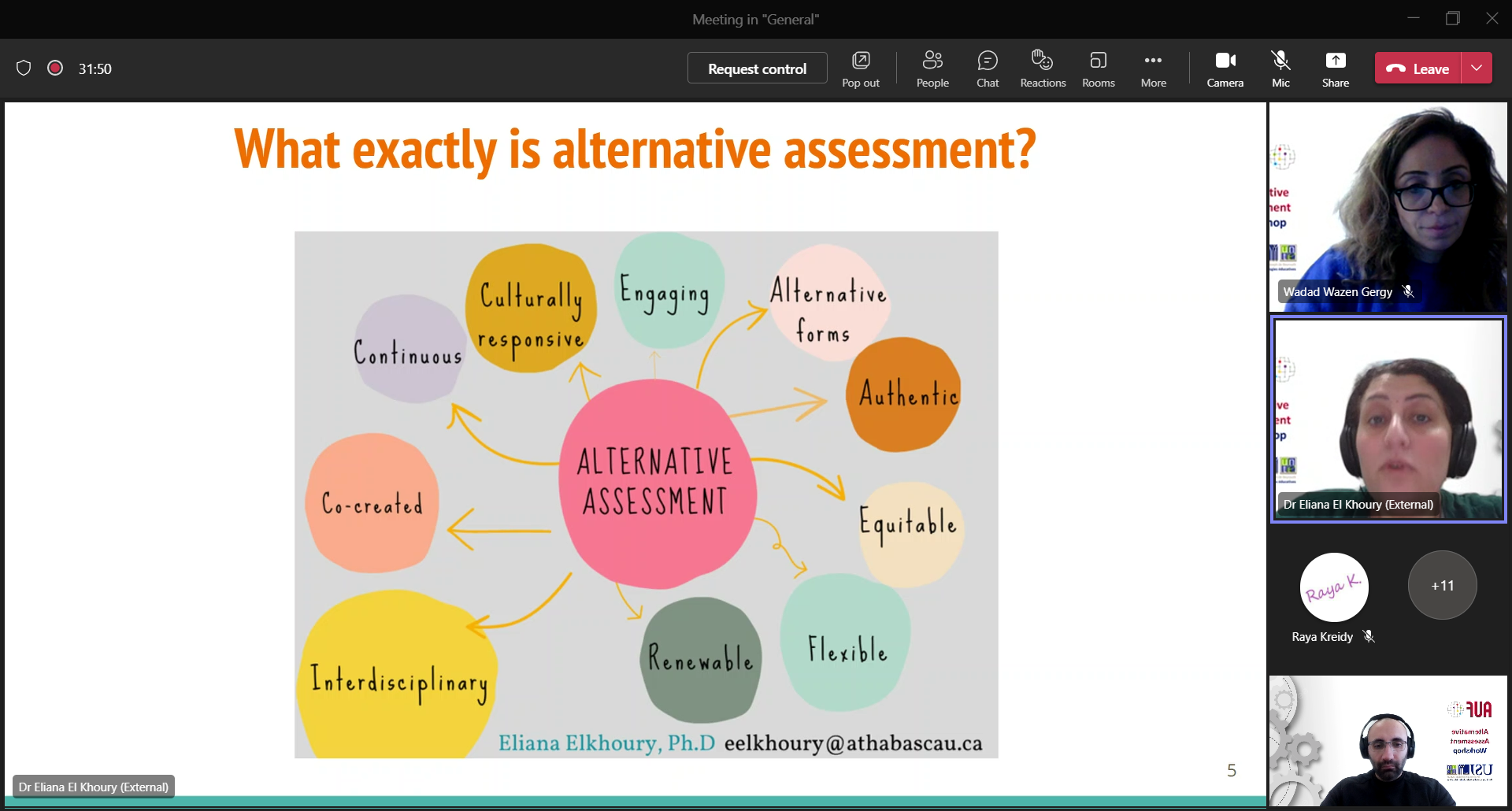Minimize the meeting window
The image size is (1512, 811).
point(1414,18)
